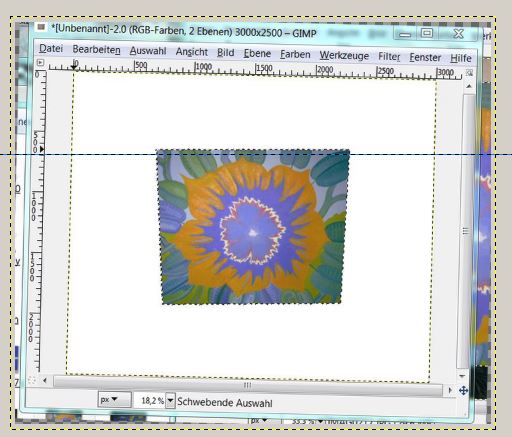Open the Hilfe menu

[461, 58]
